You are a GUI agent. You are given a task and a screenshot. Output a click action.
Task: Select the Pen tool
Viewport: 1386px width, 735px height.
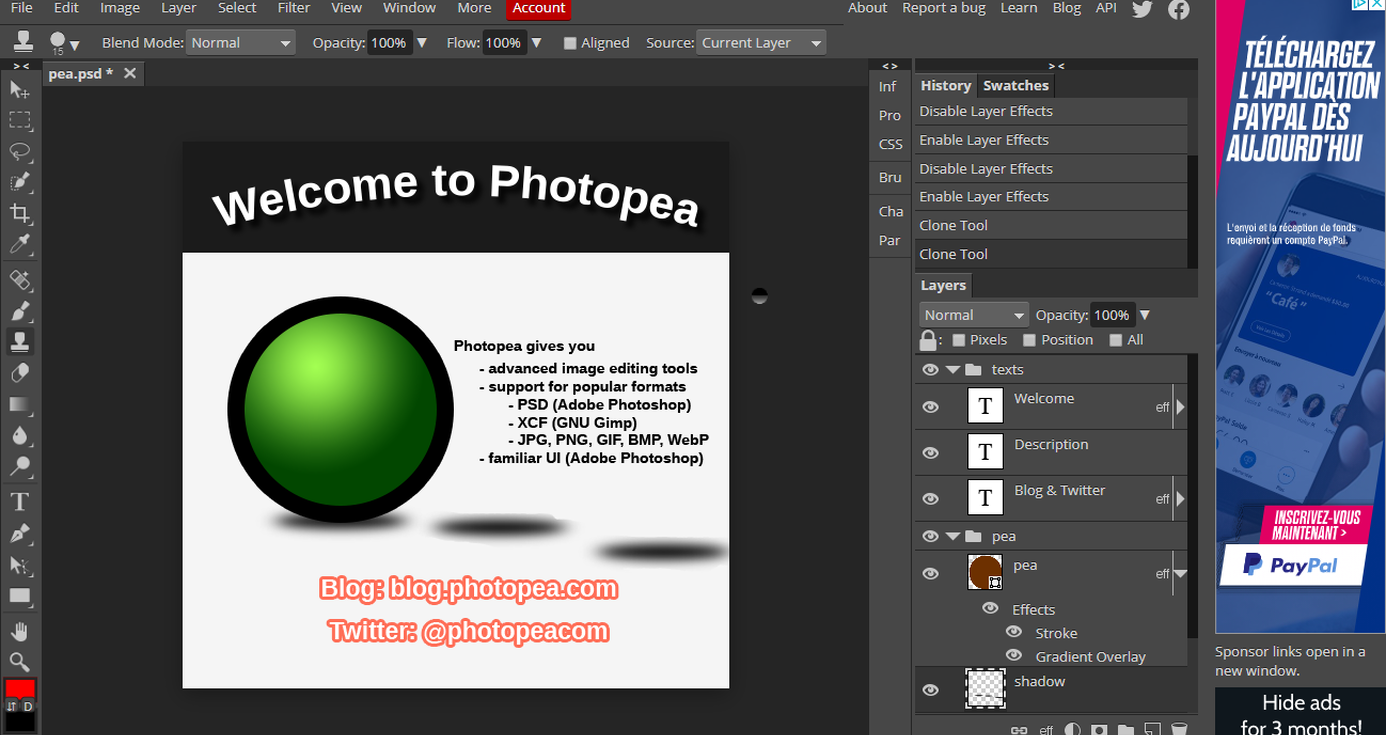tap(19, 533)
